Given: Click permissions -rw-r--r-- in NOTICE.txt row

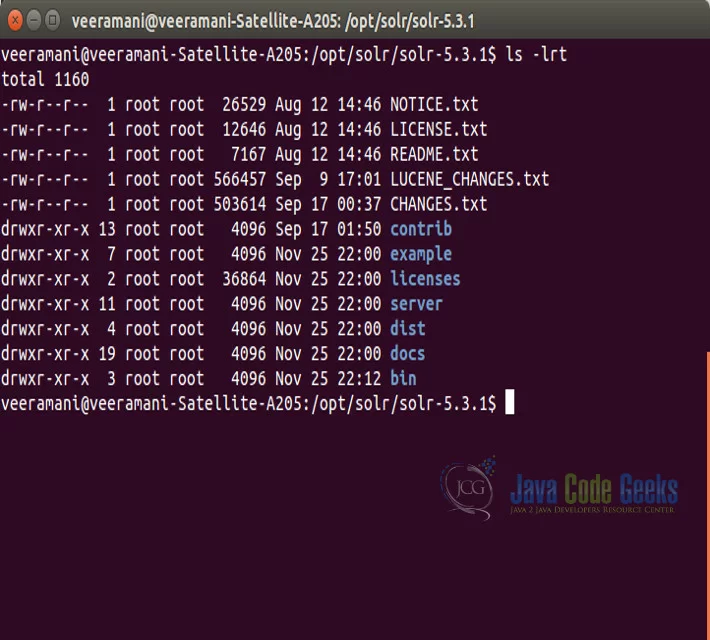Looking at the screenshot, I should (45, 105).
